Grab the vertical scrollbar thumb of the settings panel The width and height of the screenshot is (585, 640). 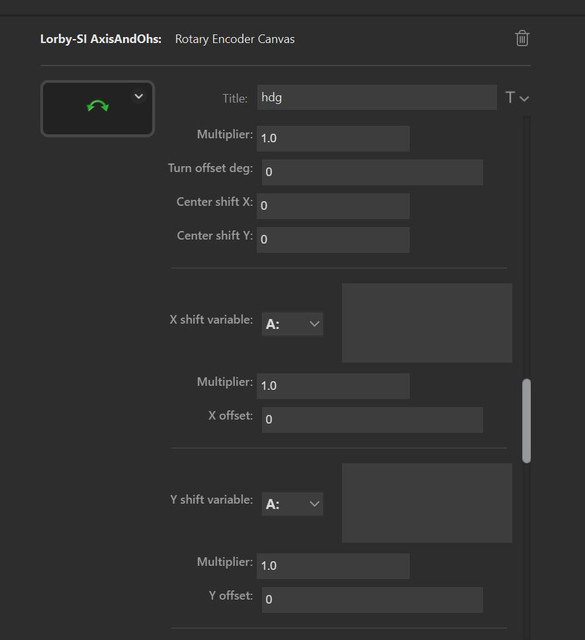click(x=527, y=421)
